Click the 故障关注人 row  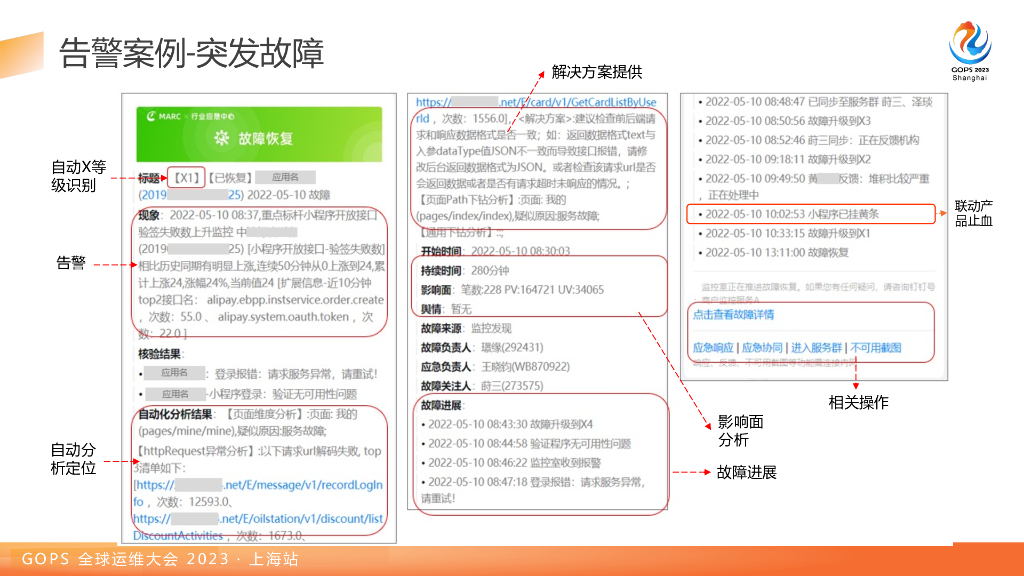[x=481, y=385]
